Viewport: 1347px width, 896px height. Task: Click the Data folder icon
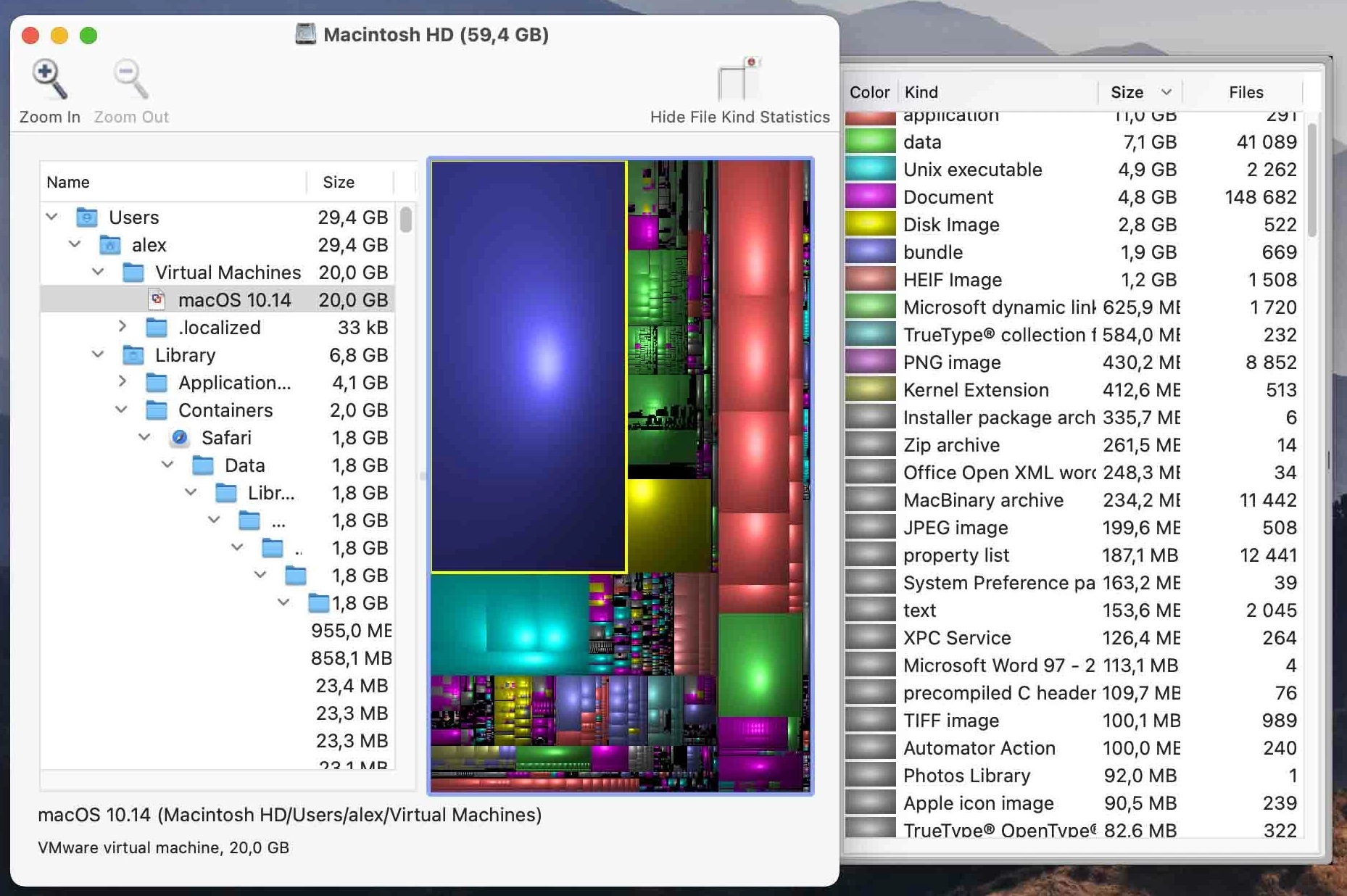pyautogui.click(x=203, y=465)
